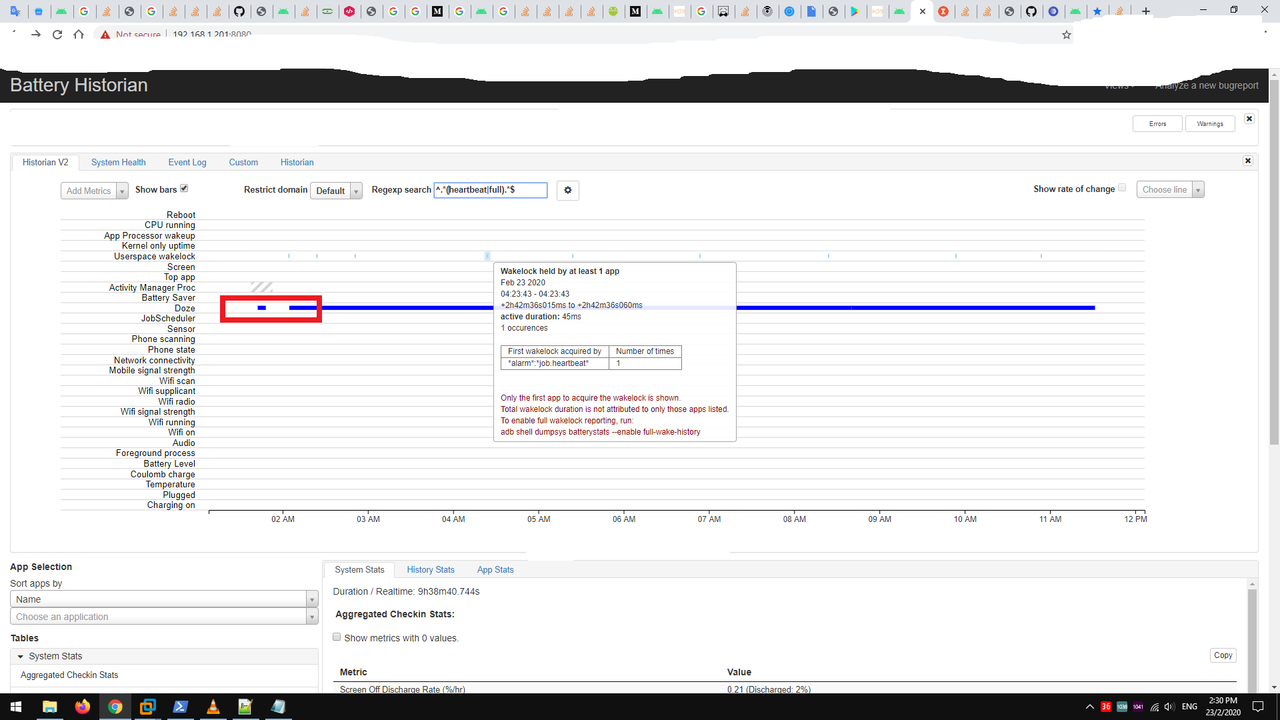Open the Choose line dropdown
Screen dimensions: 1280x720
pos(1170,190)
